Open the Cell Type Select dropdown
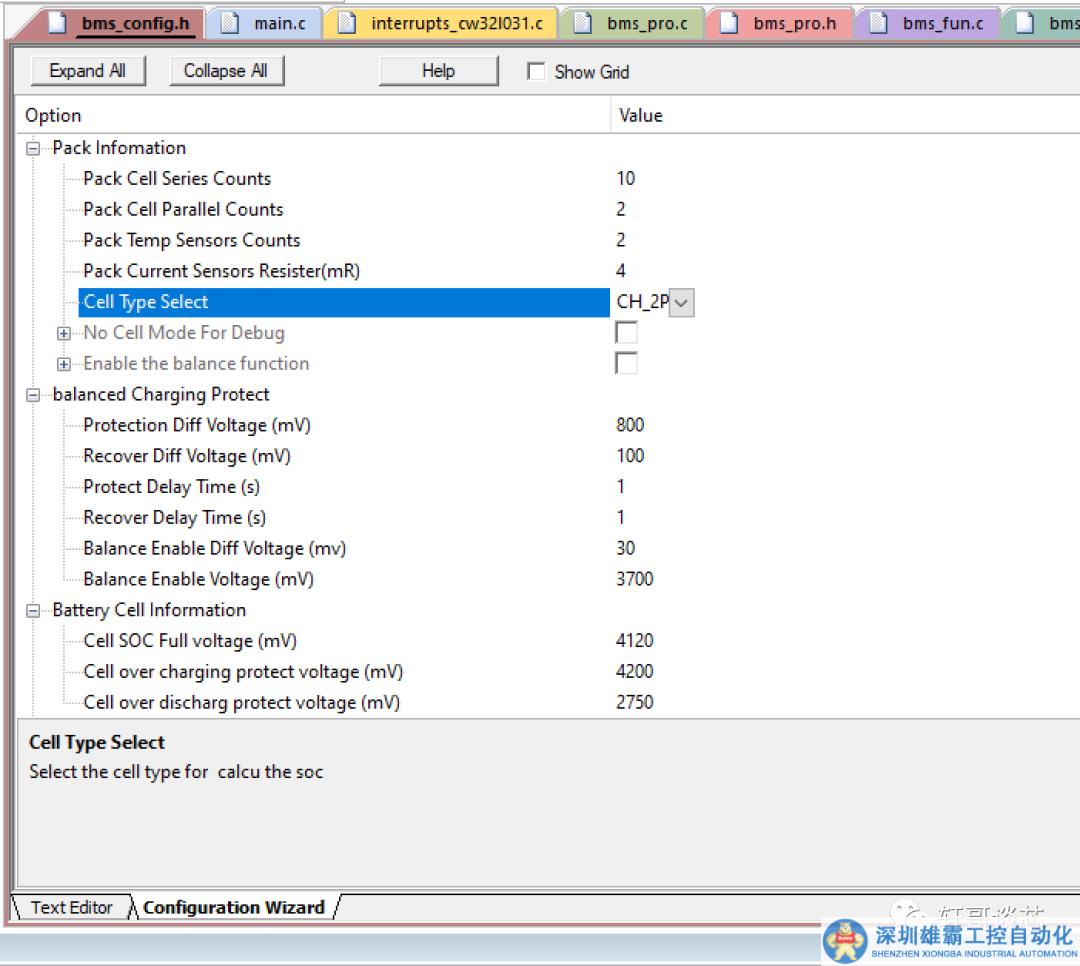1080x966 pixels. 681,302
